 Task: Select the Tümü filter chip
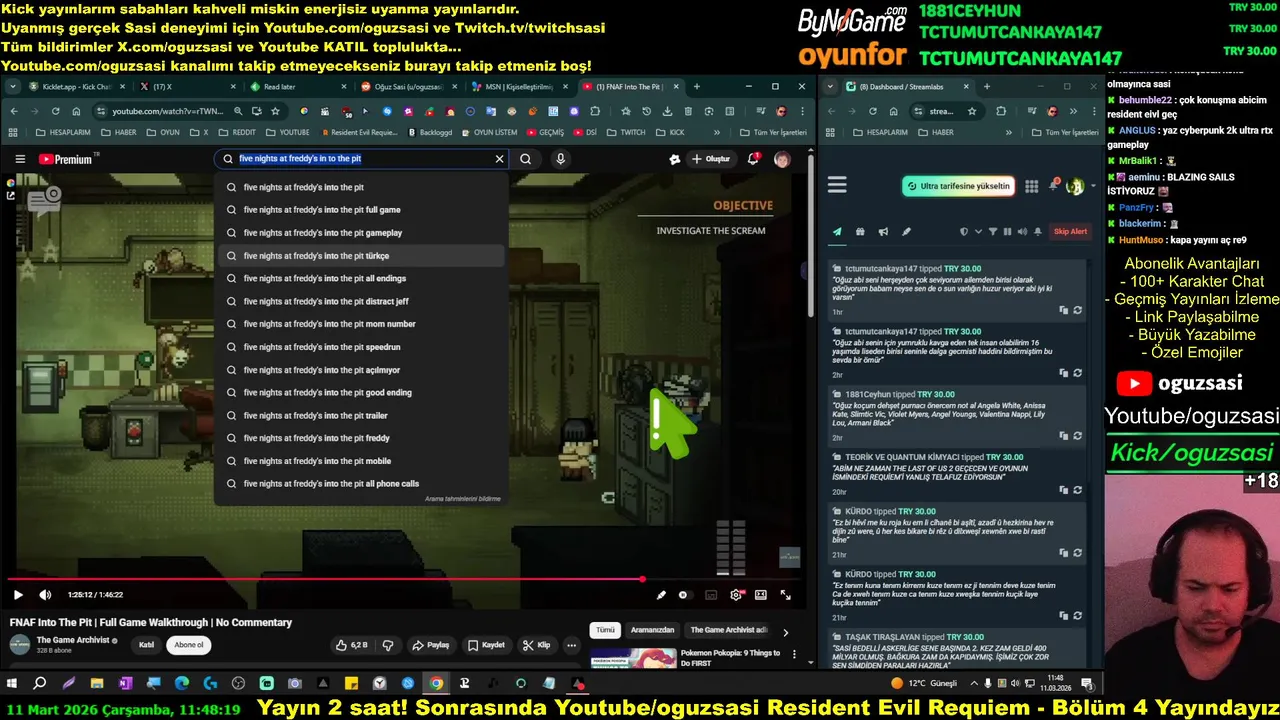coord(605,630)
